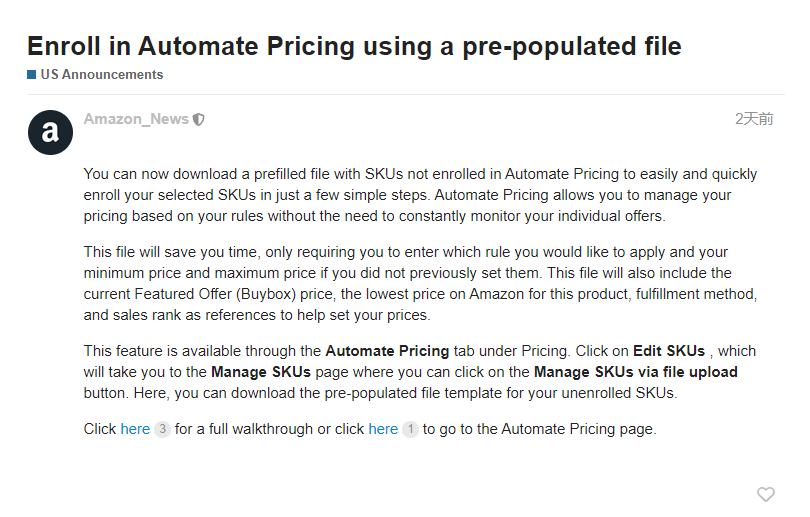Image resolution: width=810 pixels, height=517 pixels.
Task: Click the link count badge showing 1
Action: 410,429
